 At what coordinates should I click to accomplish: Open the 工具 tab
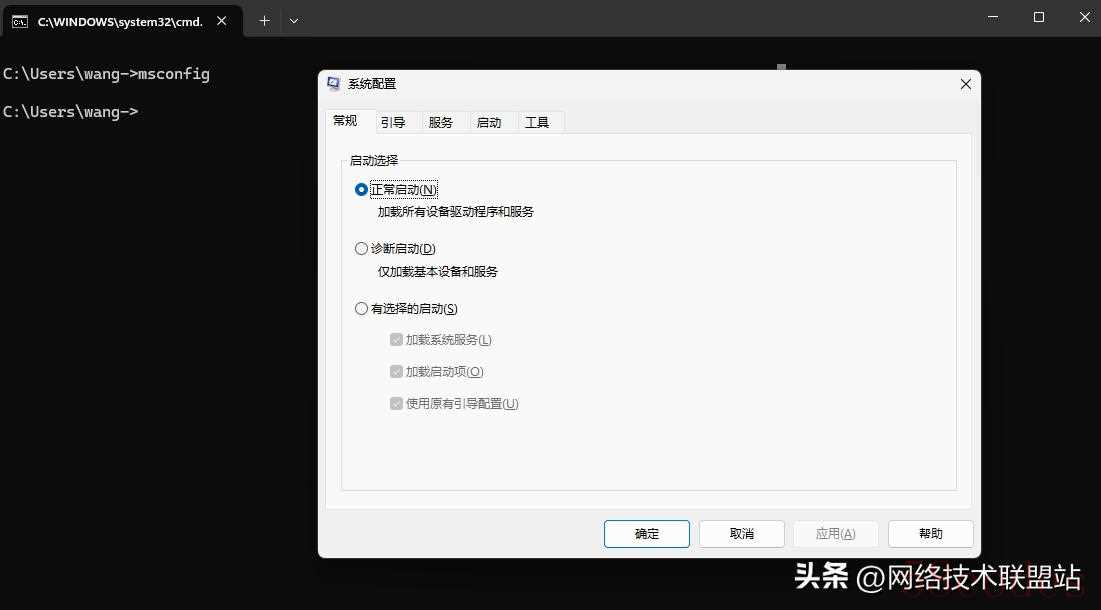coord(537,122)
